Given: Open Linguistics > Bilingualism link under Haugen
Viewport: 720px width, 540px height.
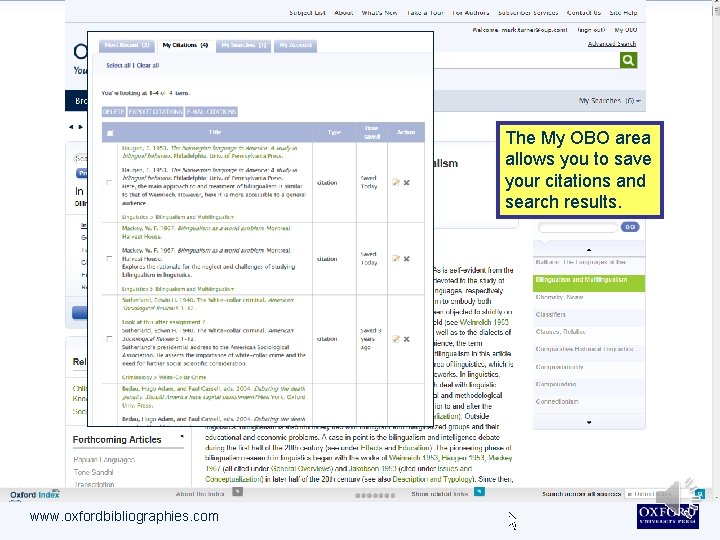Looking at the screenshot, I should tap(178, 217).
